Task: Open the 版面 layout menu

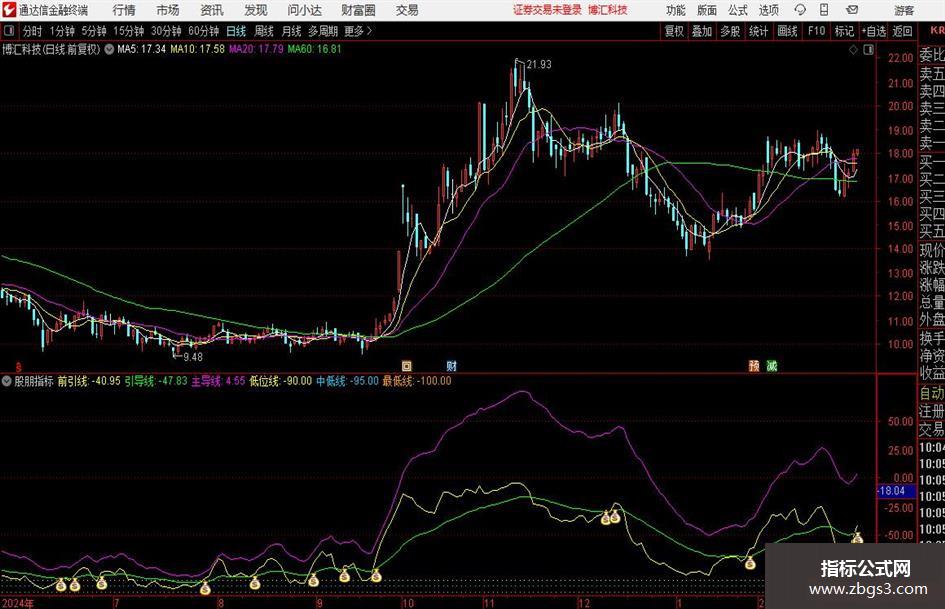Action: tap(706, 10)
